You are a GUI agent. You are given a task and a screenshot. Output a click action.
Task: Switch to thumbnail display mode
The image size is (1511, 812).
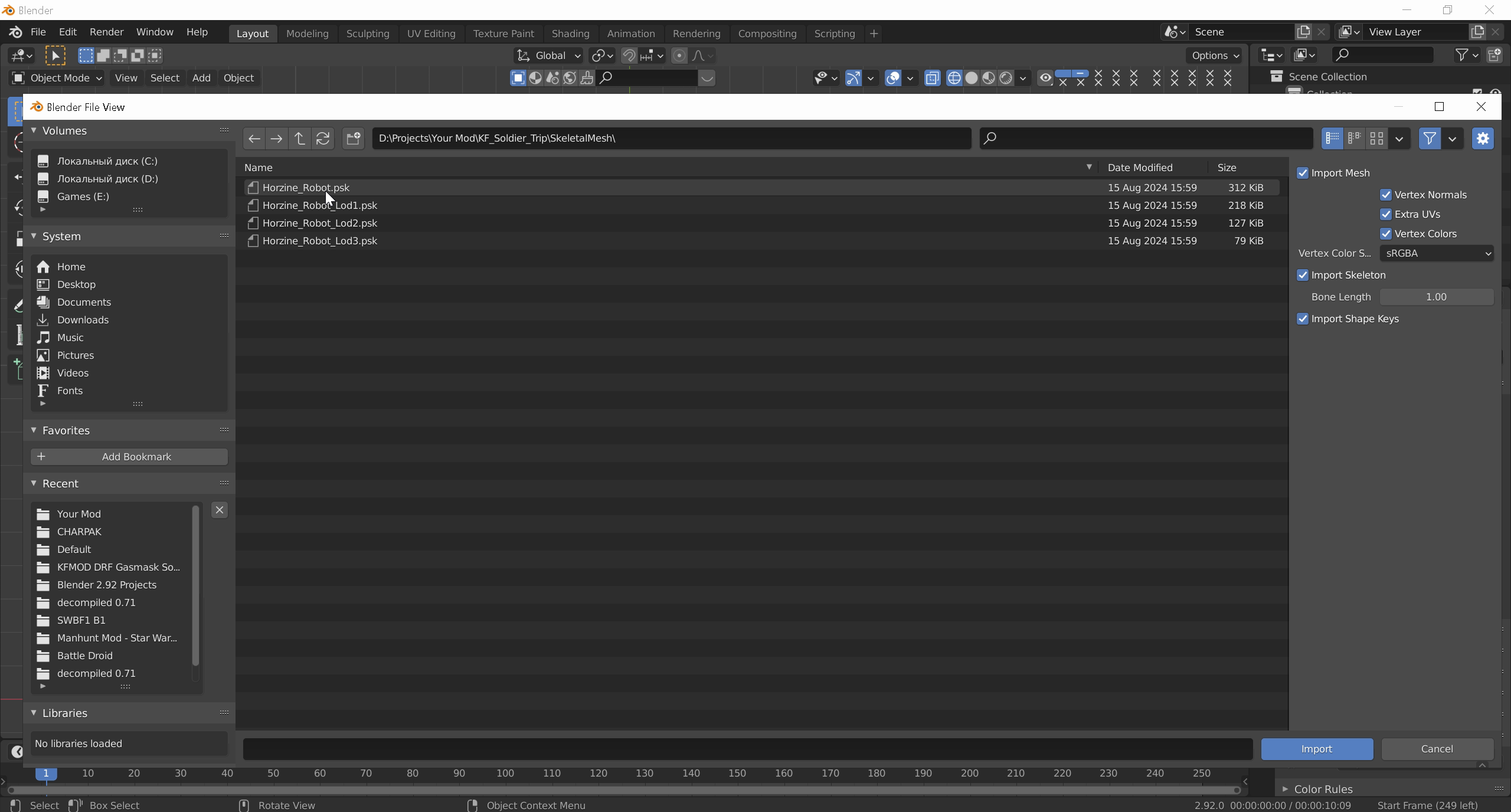tap(1376, 139)
